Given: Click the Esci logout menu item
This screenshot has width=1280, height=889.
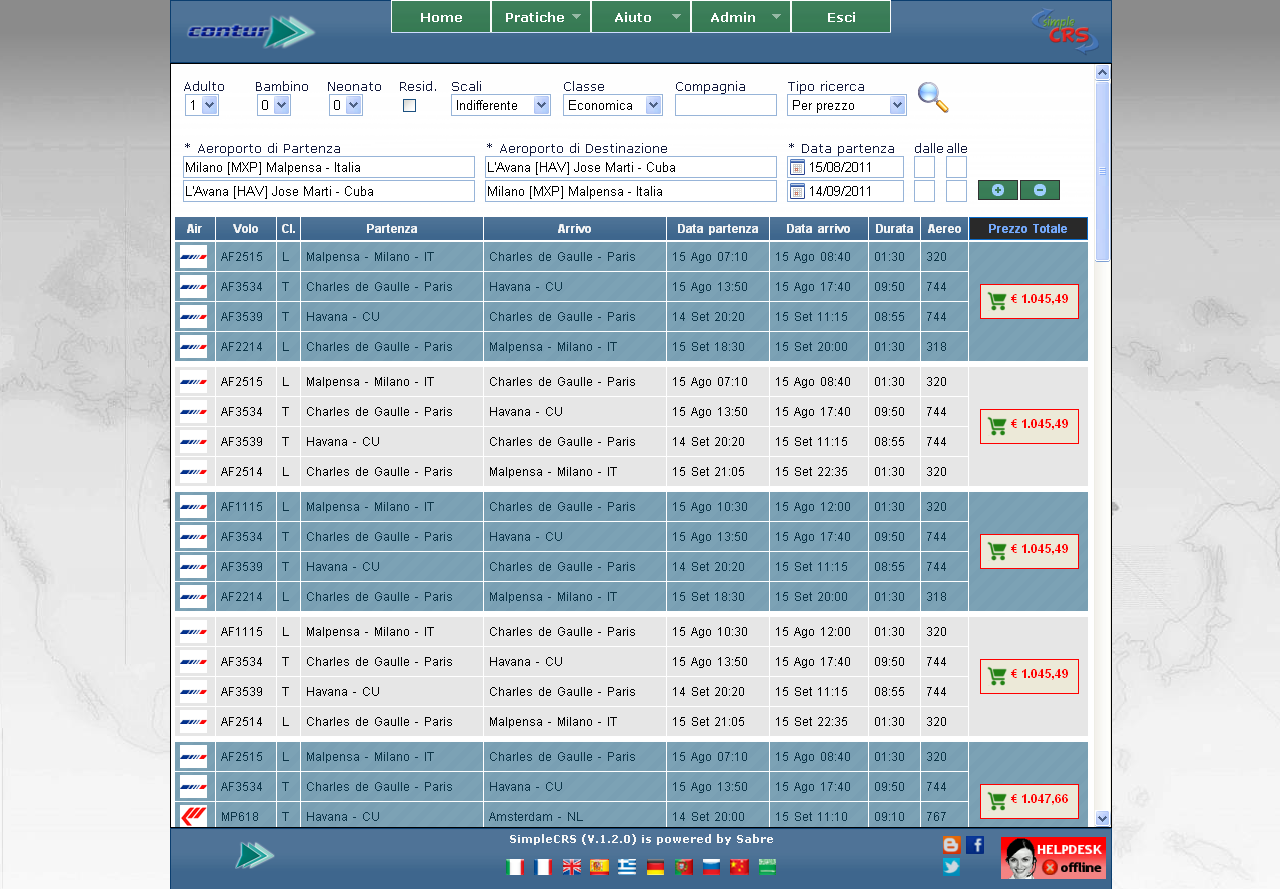Looking at the screenshot, I should point(841,17).
